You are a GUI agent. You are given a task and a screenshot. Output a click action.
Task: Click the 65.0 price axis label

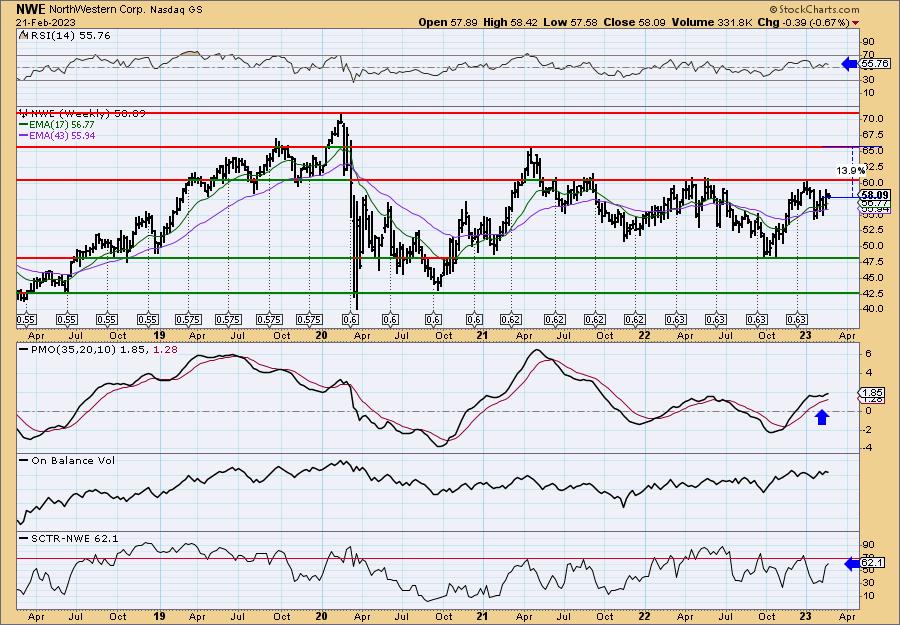coord(873,150)
